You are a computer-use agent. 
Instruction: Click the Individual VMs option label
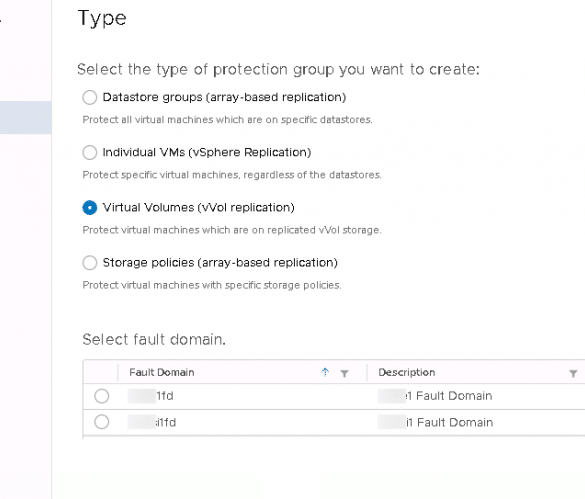point(207,152)
